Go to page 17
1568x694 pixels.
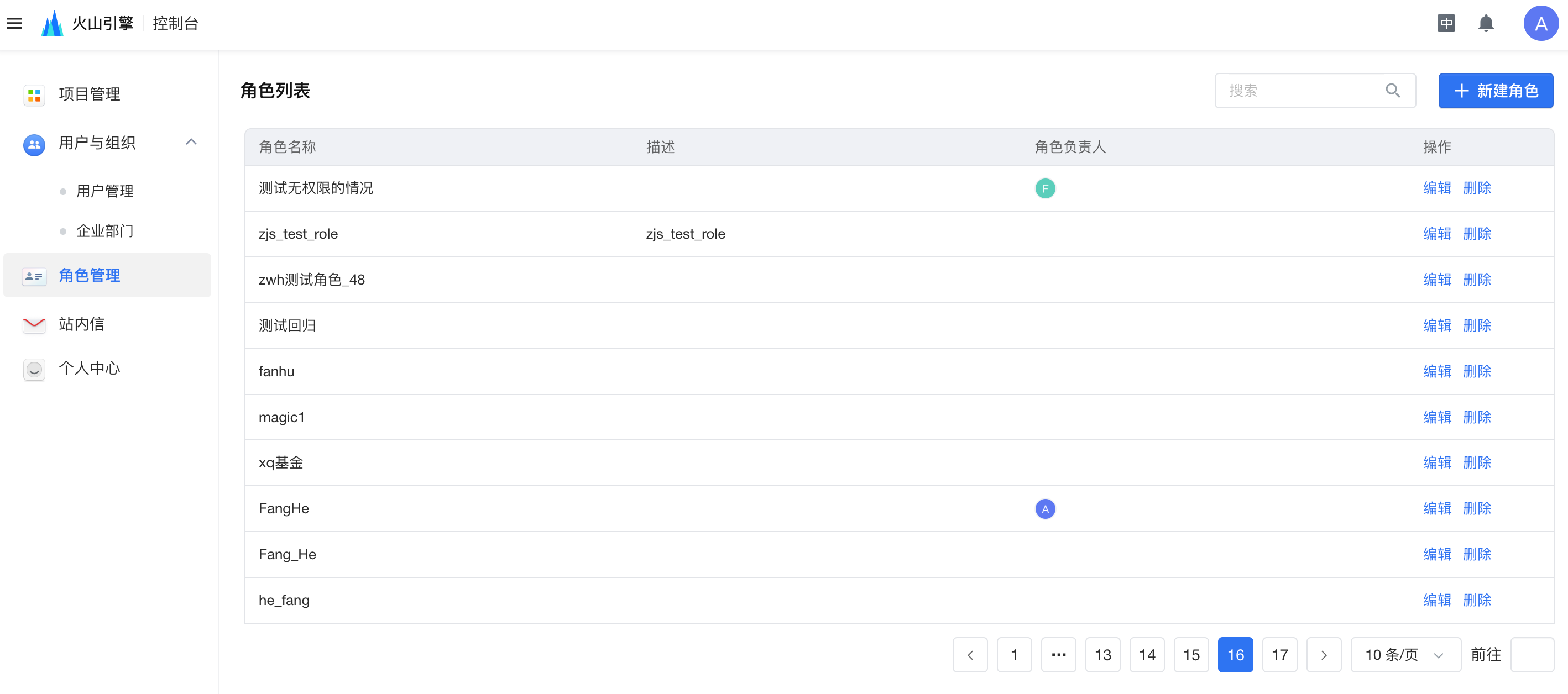click(x=1279, y=654)
